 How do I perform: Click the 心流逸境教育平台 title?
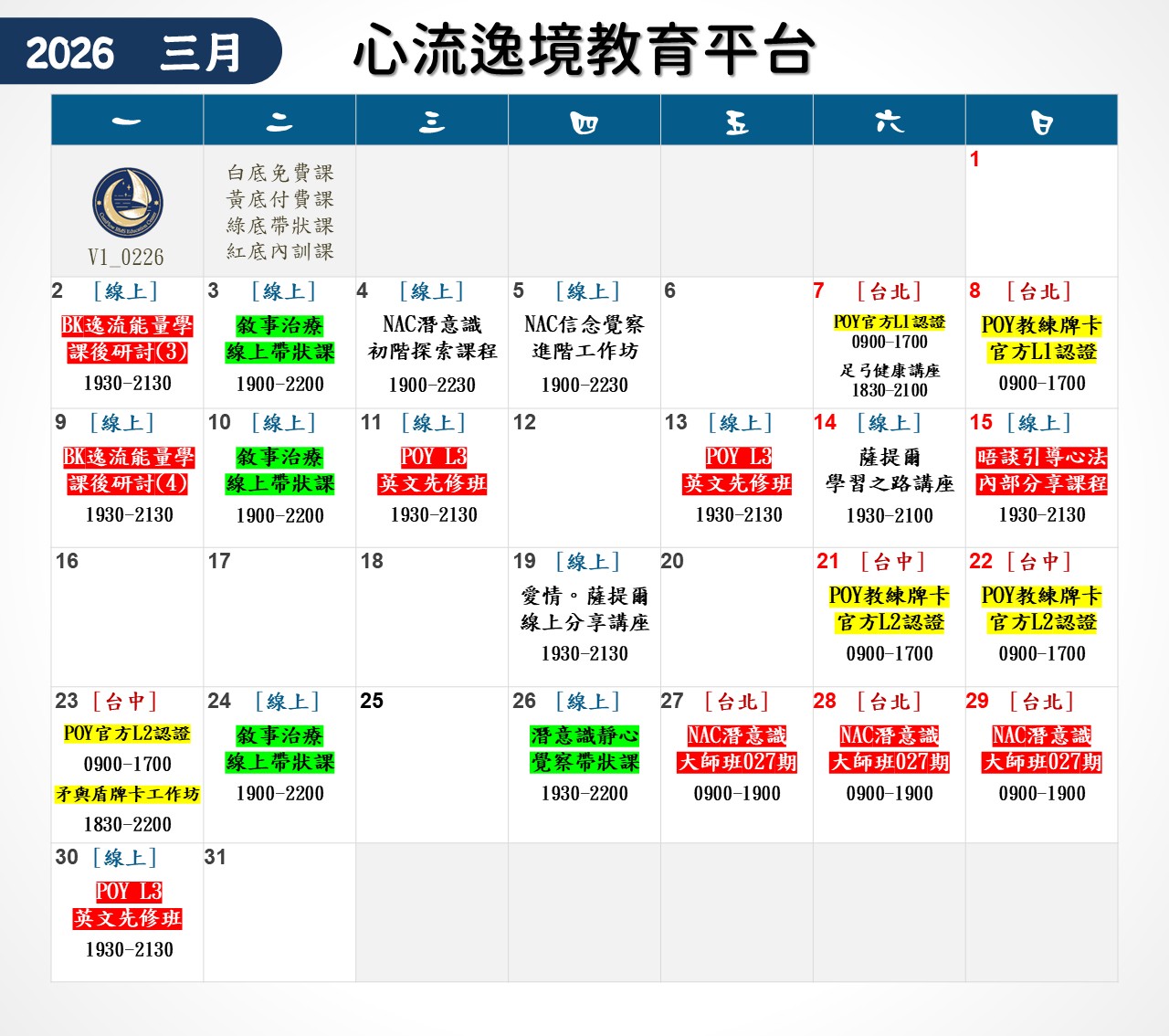(584, 50)
